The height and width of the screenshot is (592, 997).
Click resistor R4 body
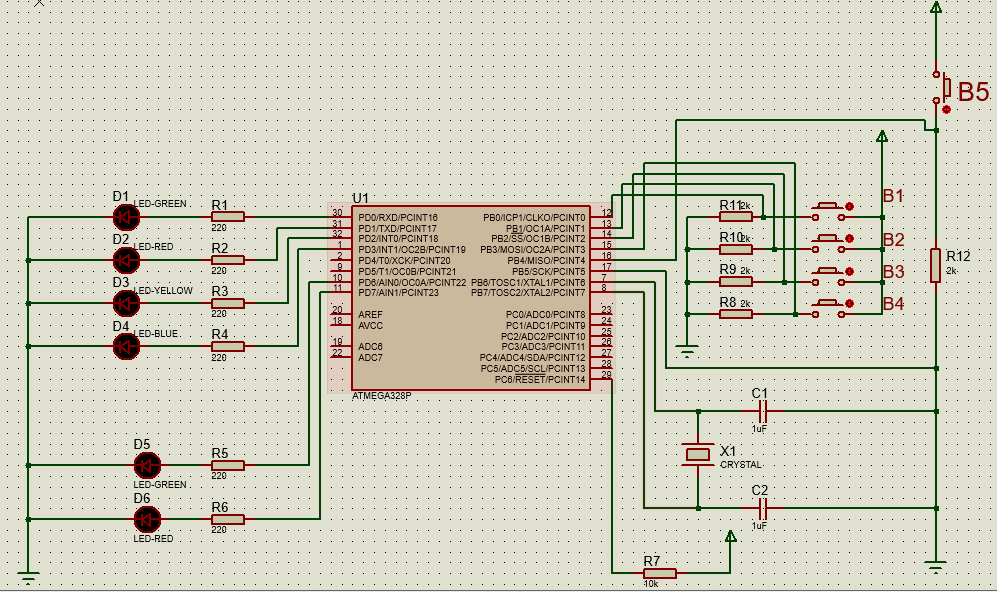(x=228, y=347)
